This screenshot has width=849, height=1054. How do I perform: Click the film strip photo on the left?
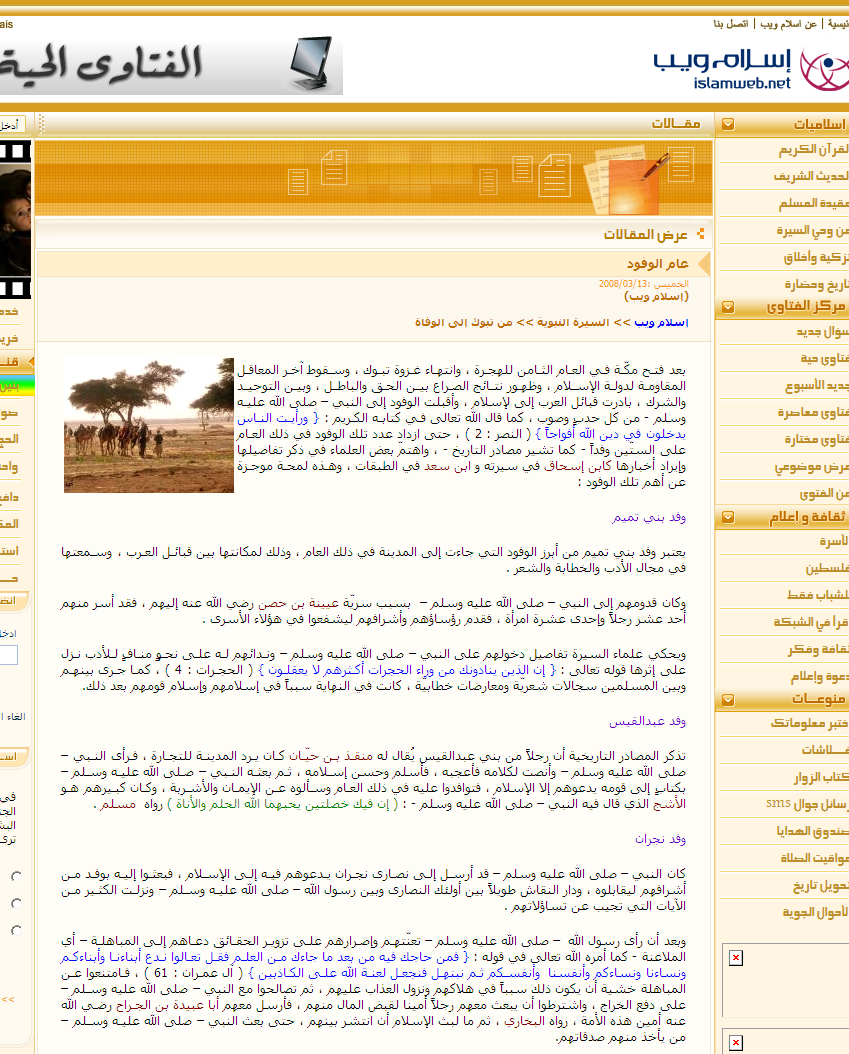click(x=16, y=220)
